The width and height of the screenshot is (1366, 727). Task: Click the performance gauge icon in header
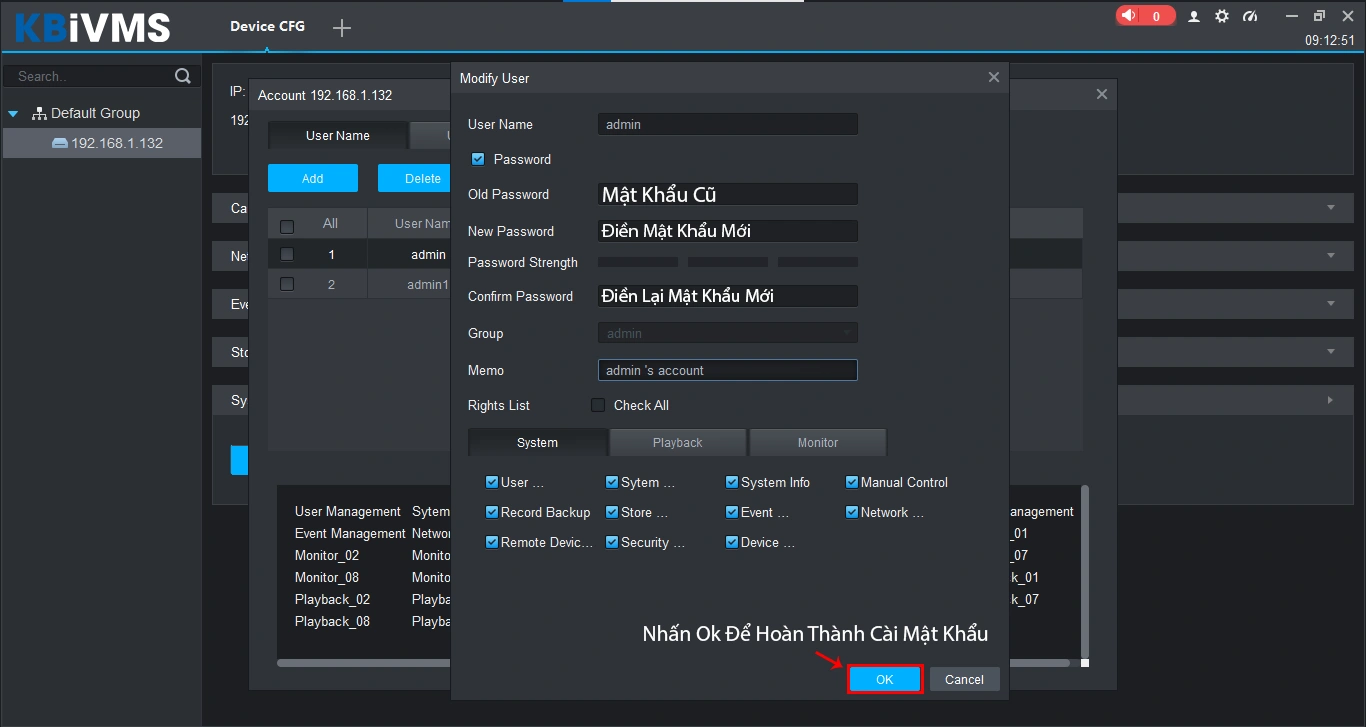(1250, 16)
